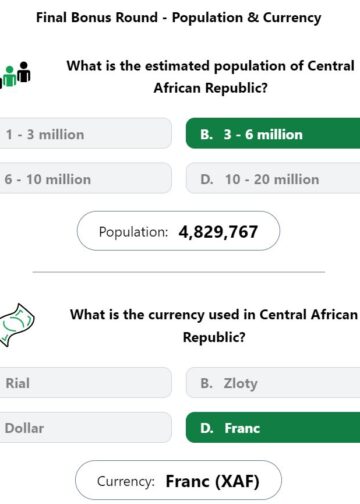
Task: Choose answer B. Zloty
Action: tap(273, 383)
